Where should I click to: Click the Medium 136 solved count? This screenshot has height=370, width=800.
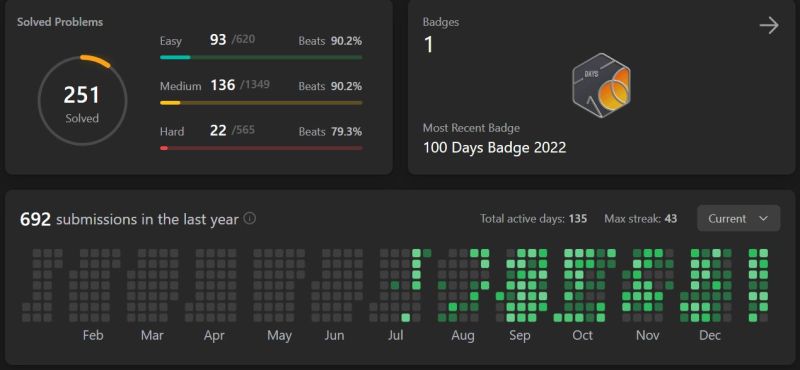pos(223,85)
